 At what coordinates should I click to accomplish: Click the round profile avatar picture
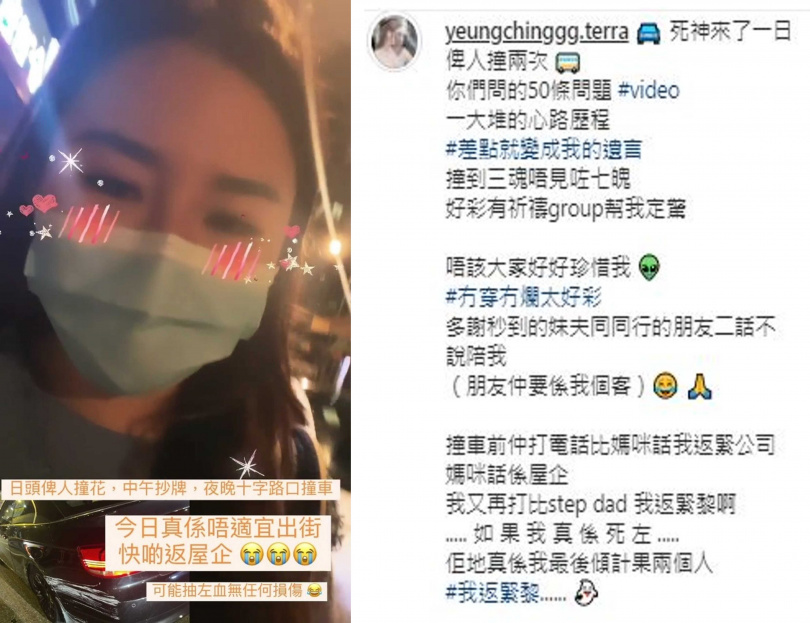pos(395,42)
